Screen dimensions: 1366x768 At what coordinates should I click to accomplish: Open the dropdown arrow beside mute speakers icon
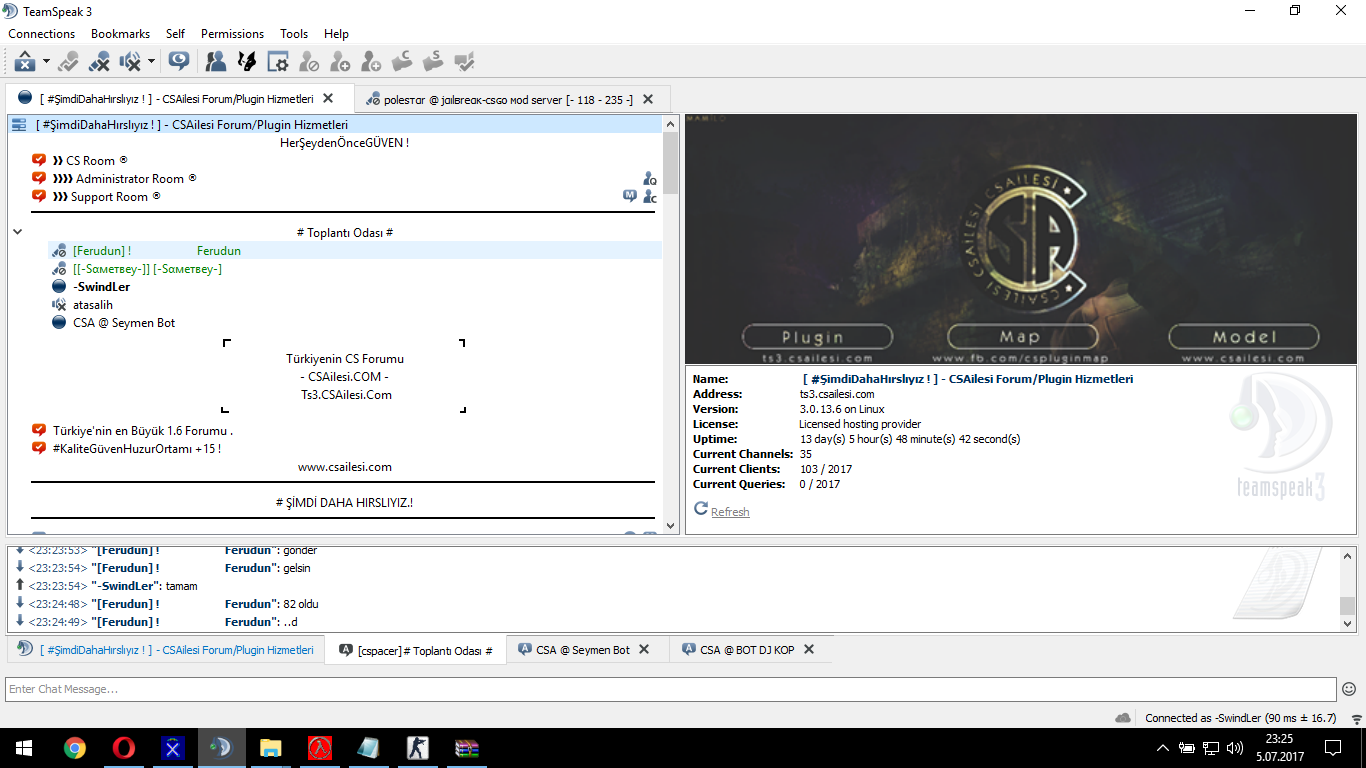click(151, 62)
